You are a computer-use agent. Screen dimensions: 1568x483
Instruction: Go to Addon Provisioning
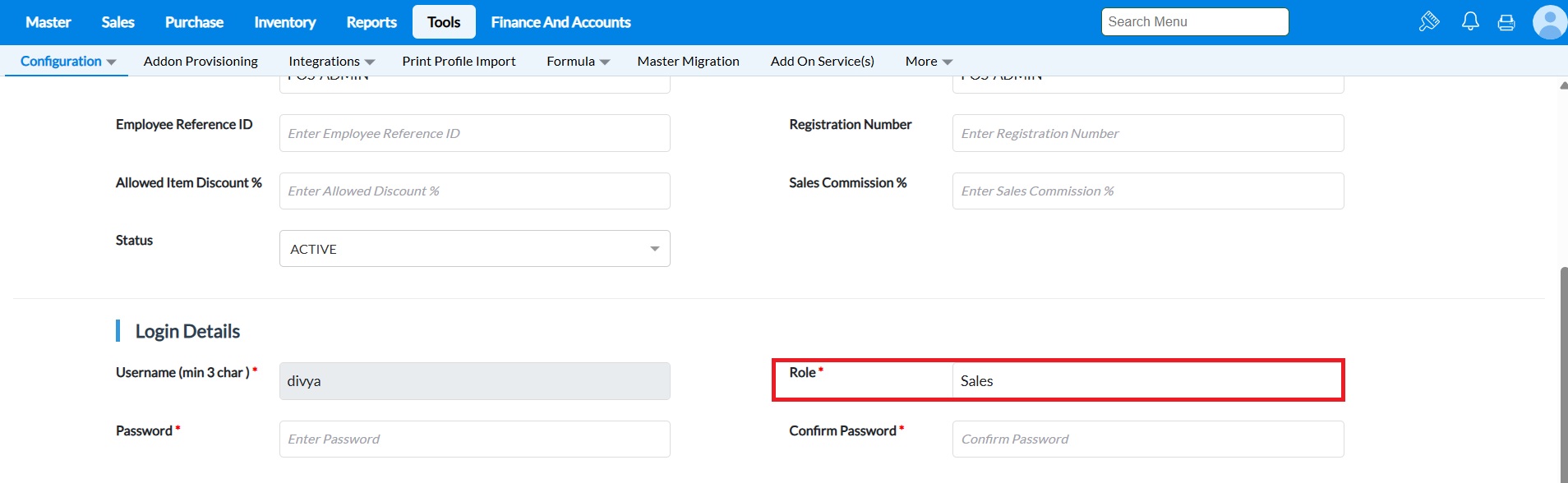coord(201,62)
